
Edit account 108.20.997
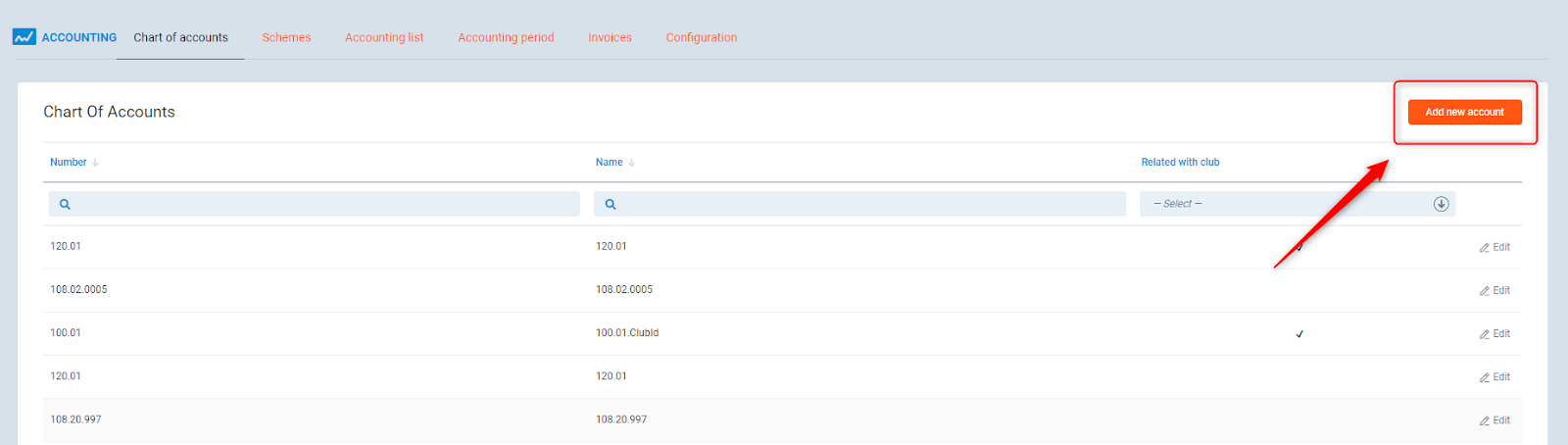click(x=1494, y=420)
